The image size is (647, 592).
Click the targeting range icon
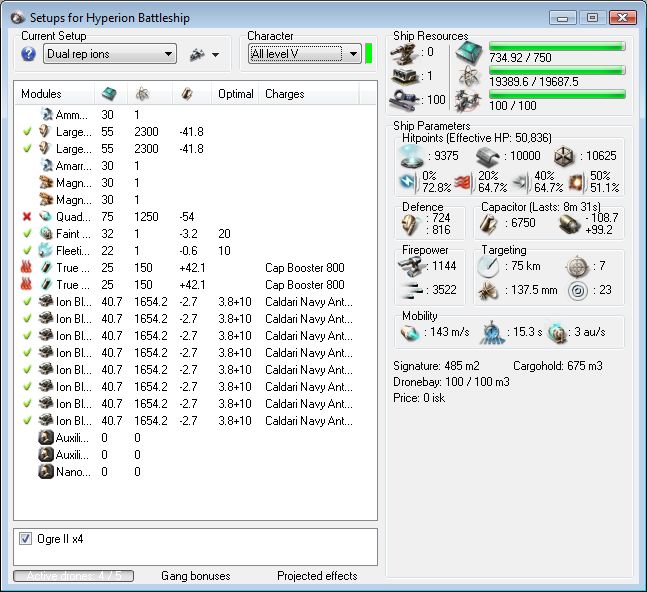pyautogui.click(x=488, y=267)
